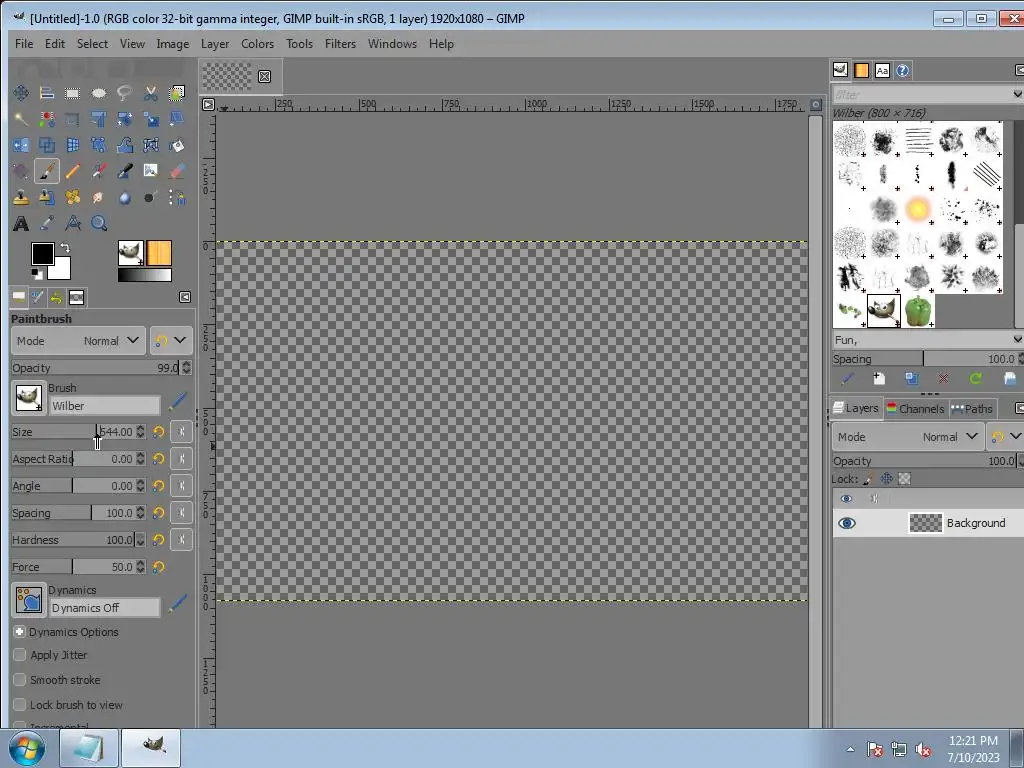Click the delete brush icon
1024x768 pixels.
943,379
